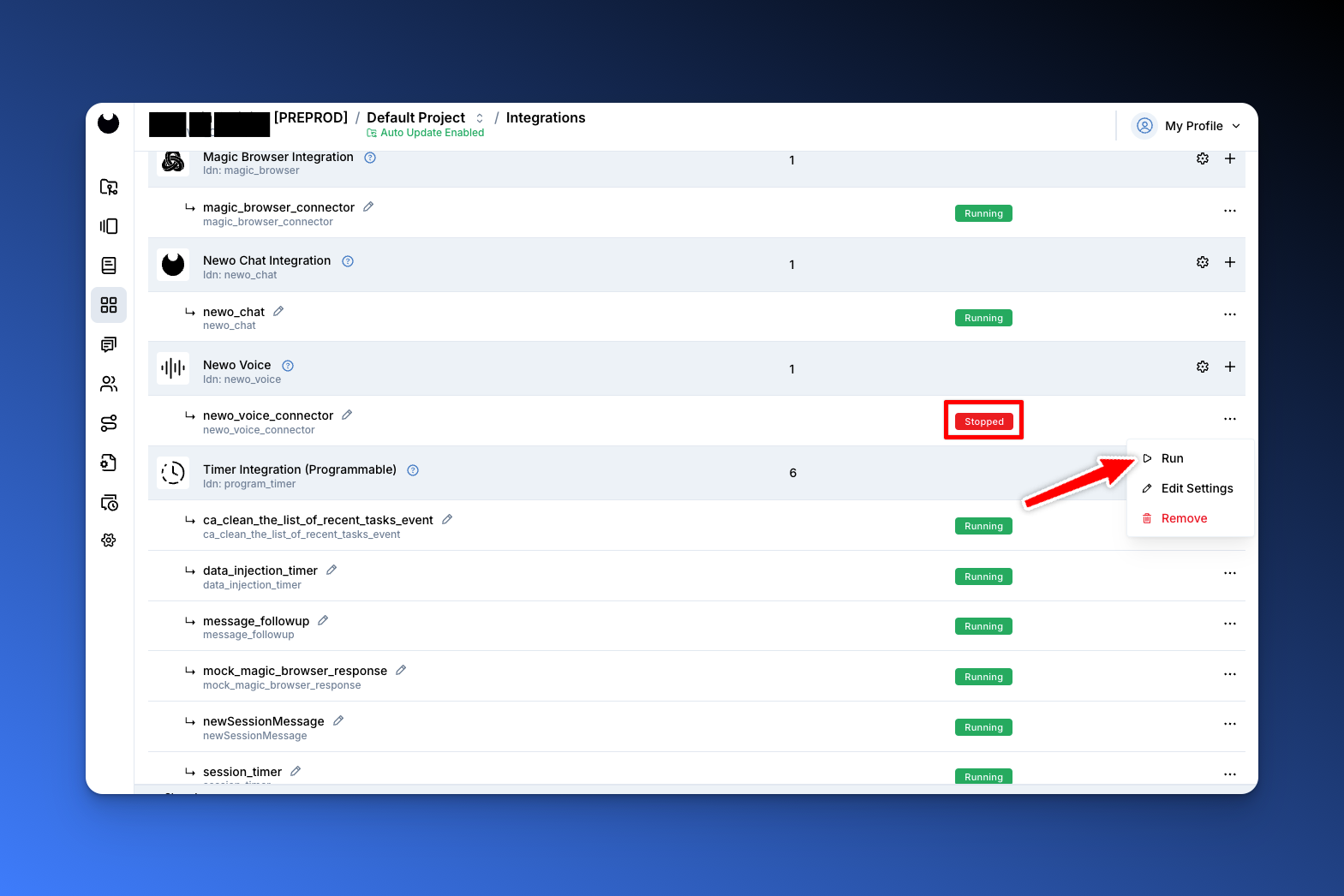Click Running badge for newo_chat
The image size is (1344, 896).
click(x=983, y=318)
